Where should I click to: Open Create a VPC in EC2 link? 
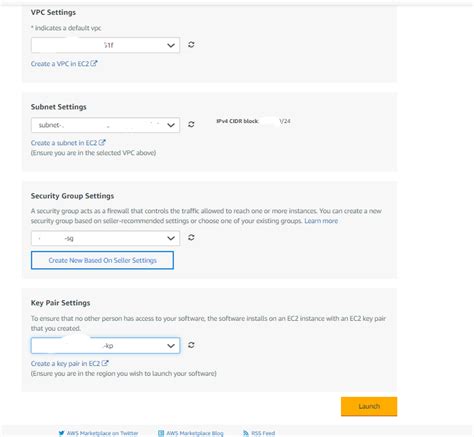tap(64, 64)
